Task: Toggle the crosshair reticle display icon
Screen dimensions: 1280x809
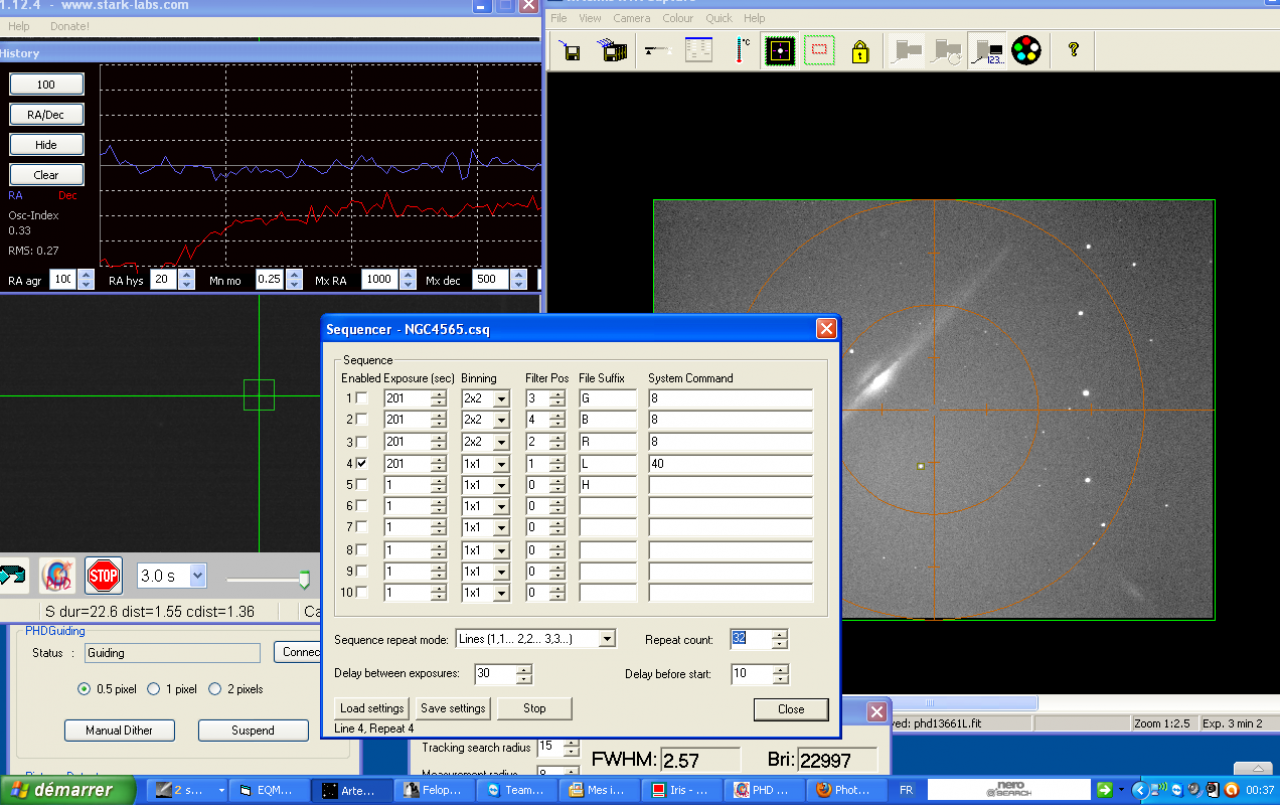Action: coord(779,50)
